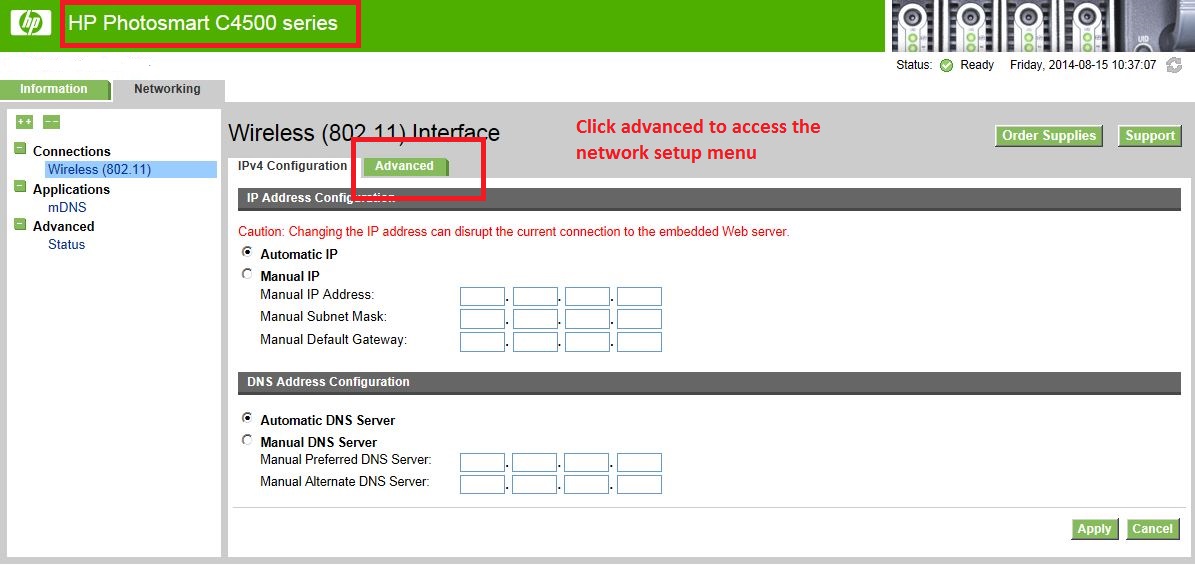
Task: Switch to the Networking tab
Action: (x=167, y=89)
